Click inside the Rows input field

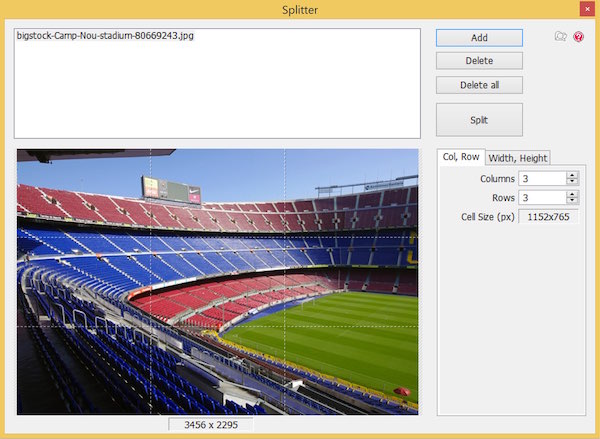click(541, 197)
